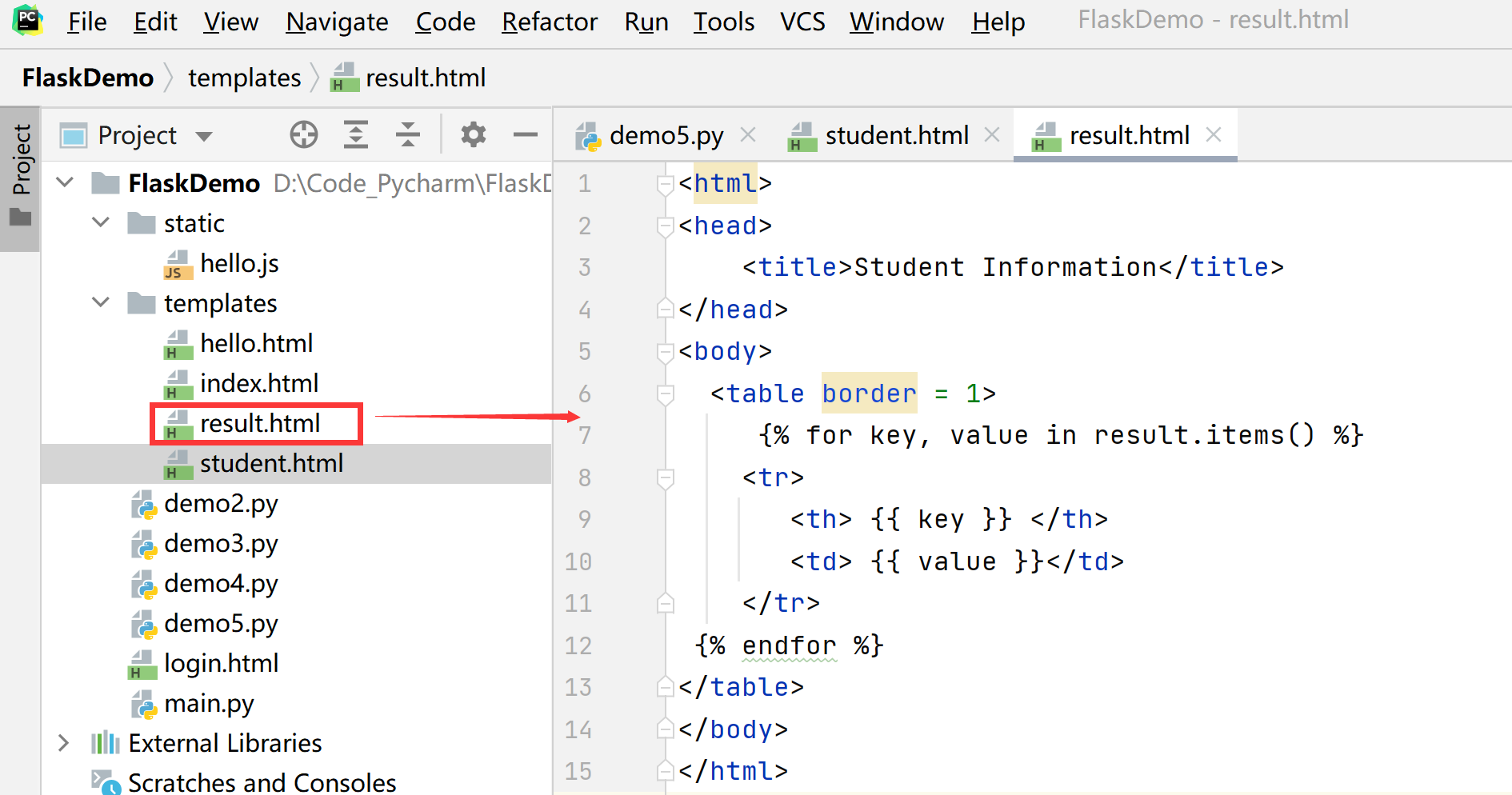
Task: Click Expand All icon in Project panel
Action: tap(355, 135)
